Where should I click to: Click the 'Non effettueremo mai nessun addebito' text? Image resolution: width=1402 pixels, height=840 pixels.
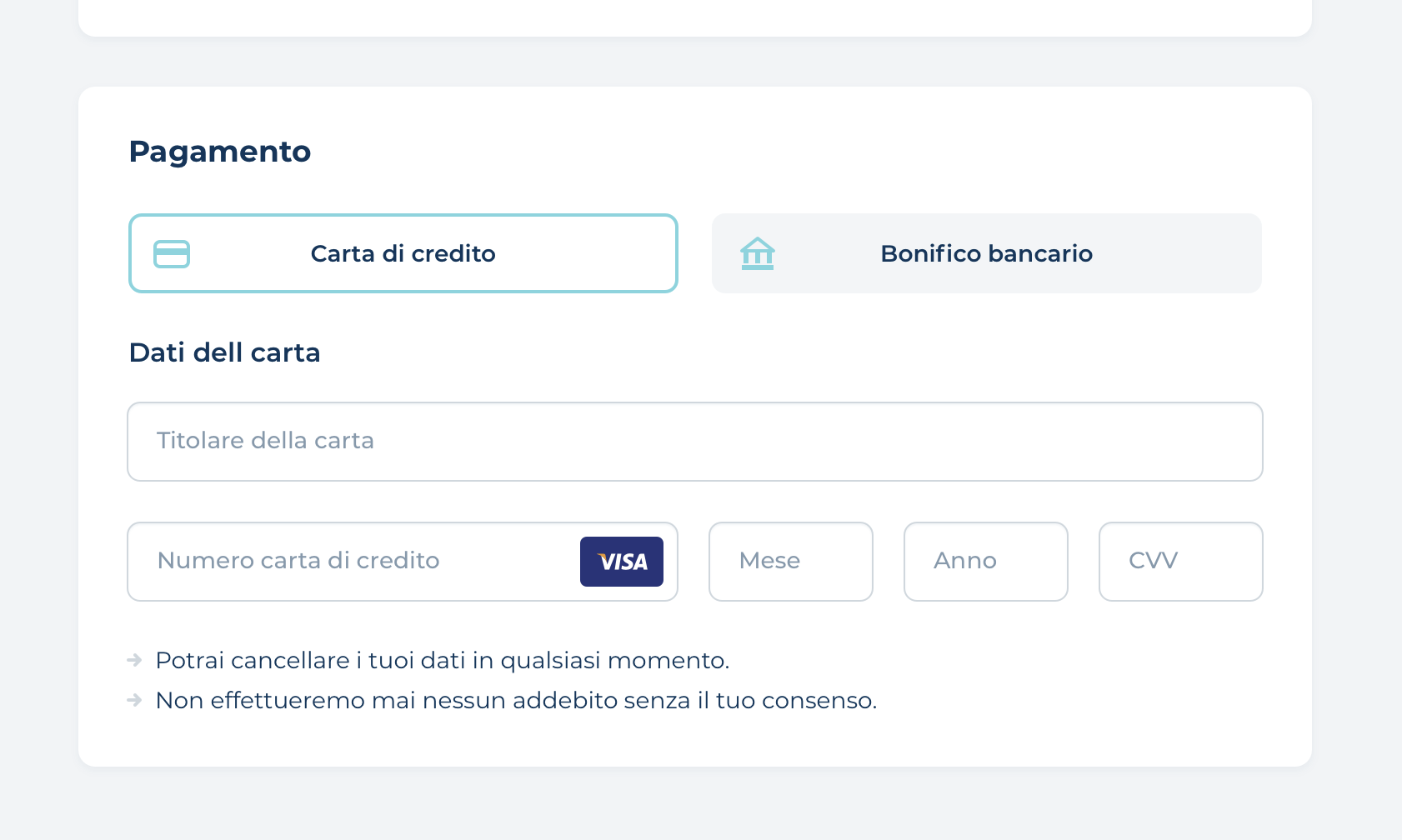coord(516,701)
